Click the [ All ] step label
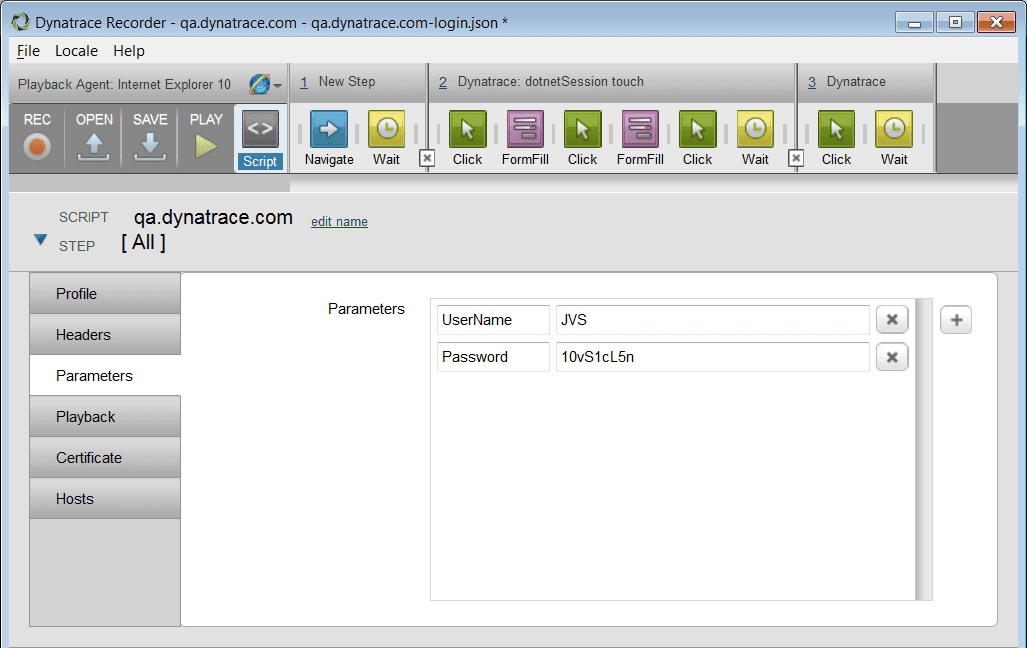 click(x=143, y=242)
